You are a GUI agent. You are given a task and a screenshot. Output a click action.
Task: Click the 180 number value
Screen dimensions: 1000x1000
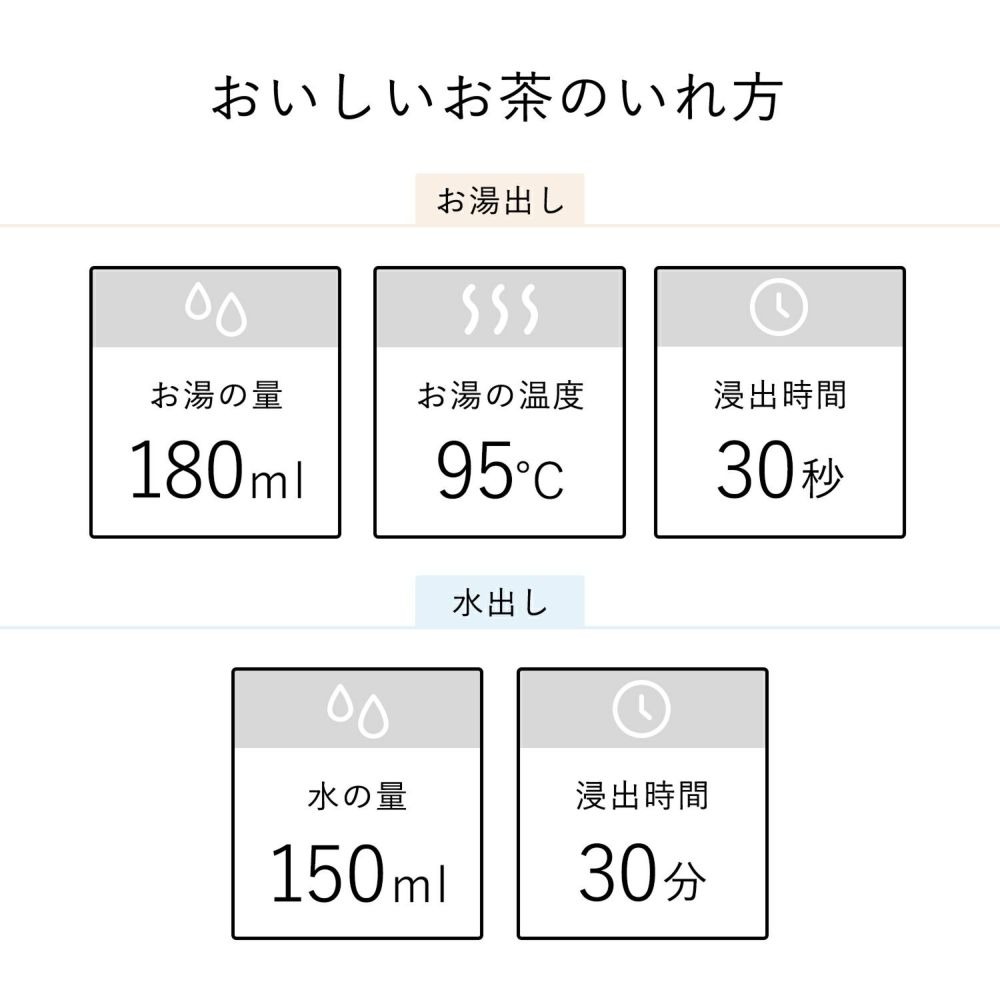tap(186, 472)
